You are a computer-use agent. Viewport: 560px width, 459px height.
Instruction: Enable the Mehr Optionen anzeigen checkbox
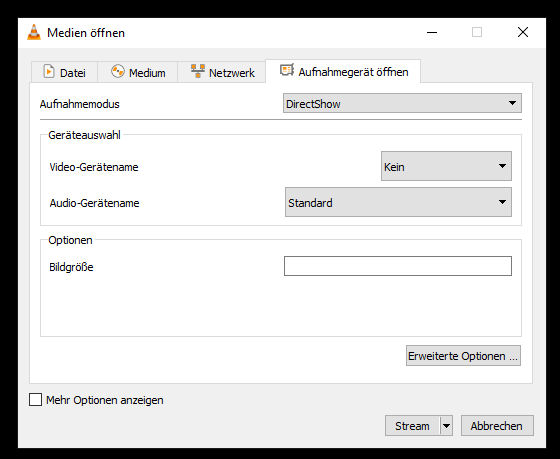tap(35, 400)
